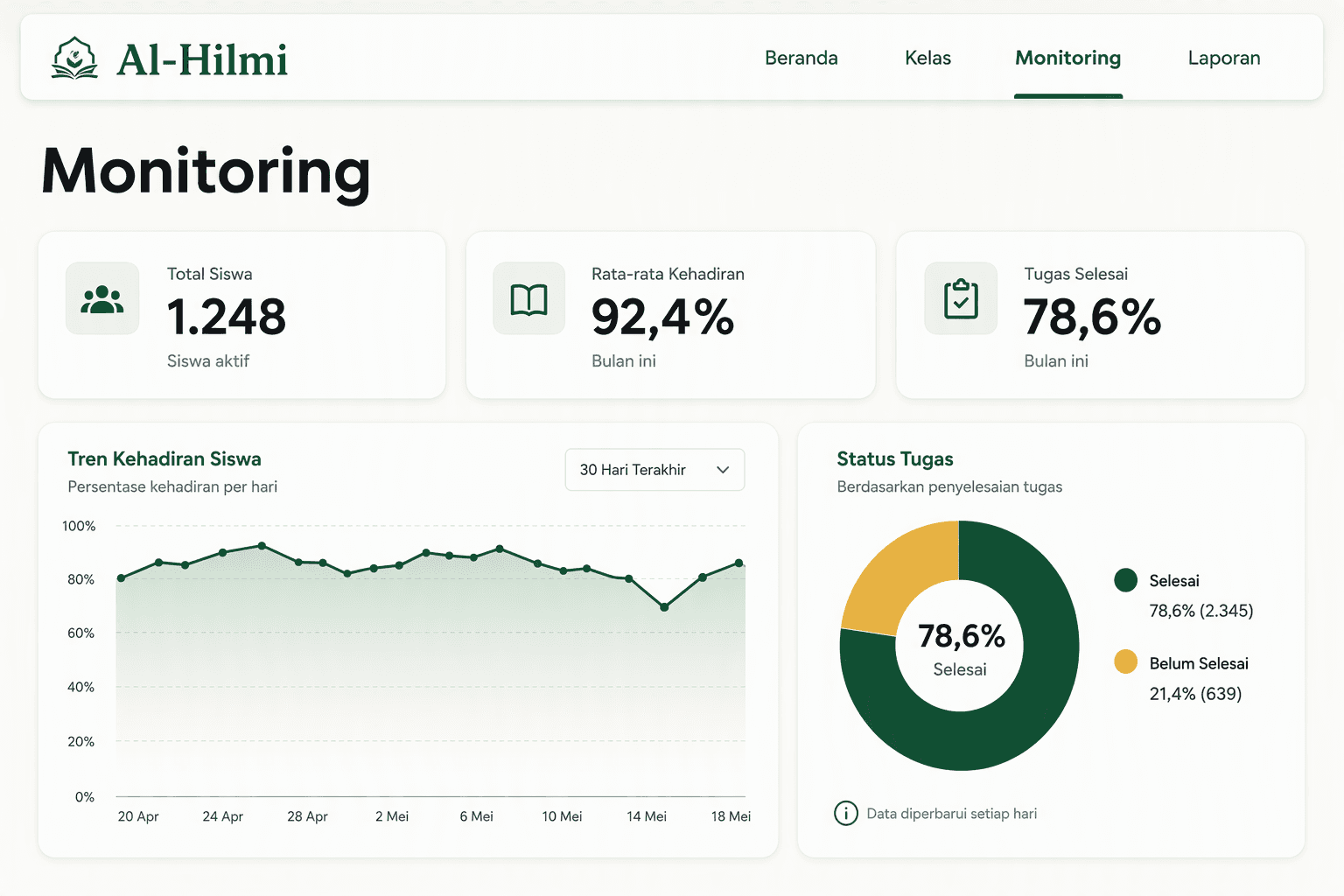The width and height of the screenshot is (1344, 896).
Task: Click the 78,6% label inside donut
Action: pos(962,636)
